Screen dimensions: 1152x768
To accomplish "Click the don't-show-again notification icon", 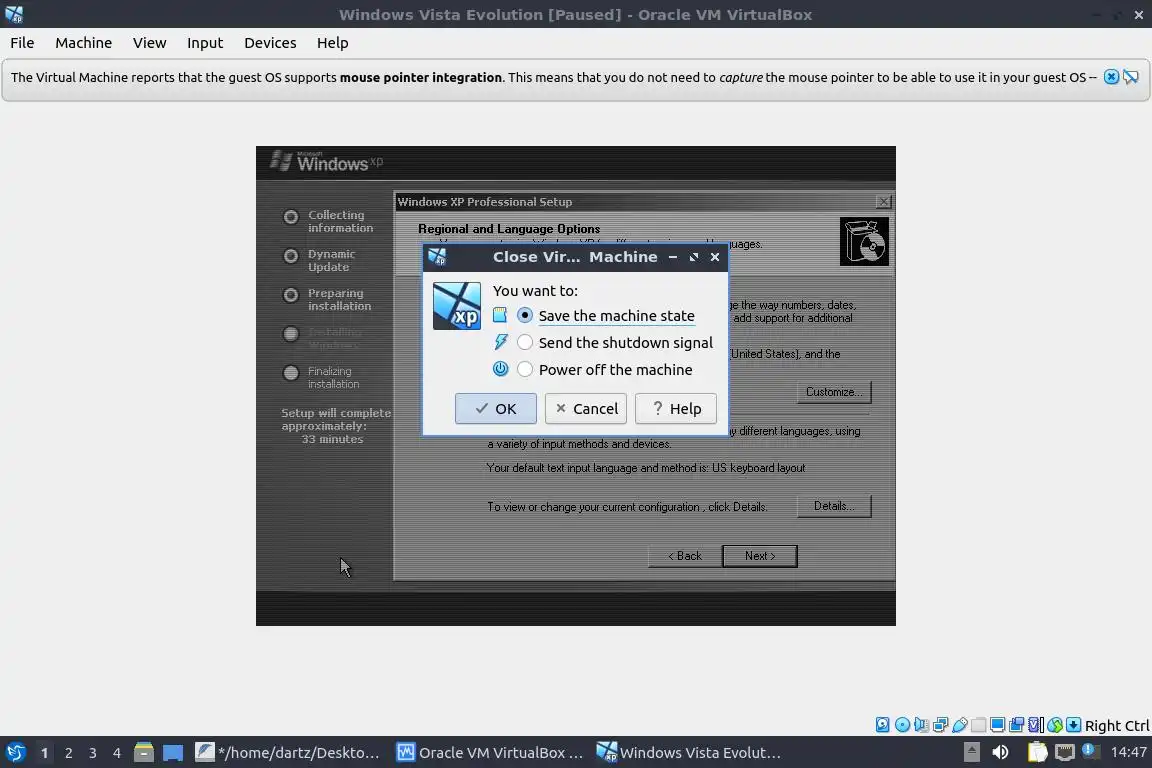I will tap(1131, 77).
